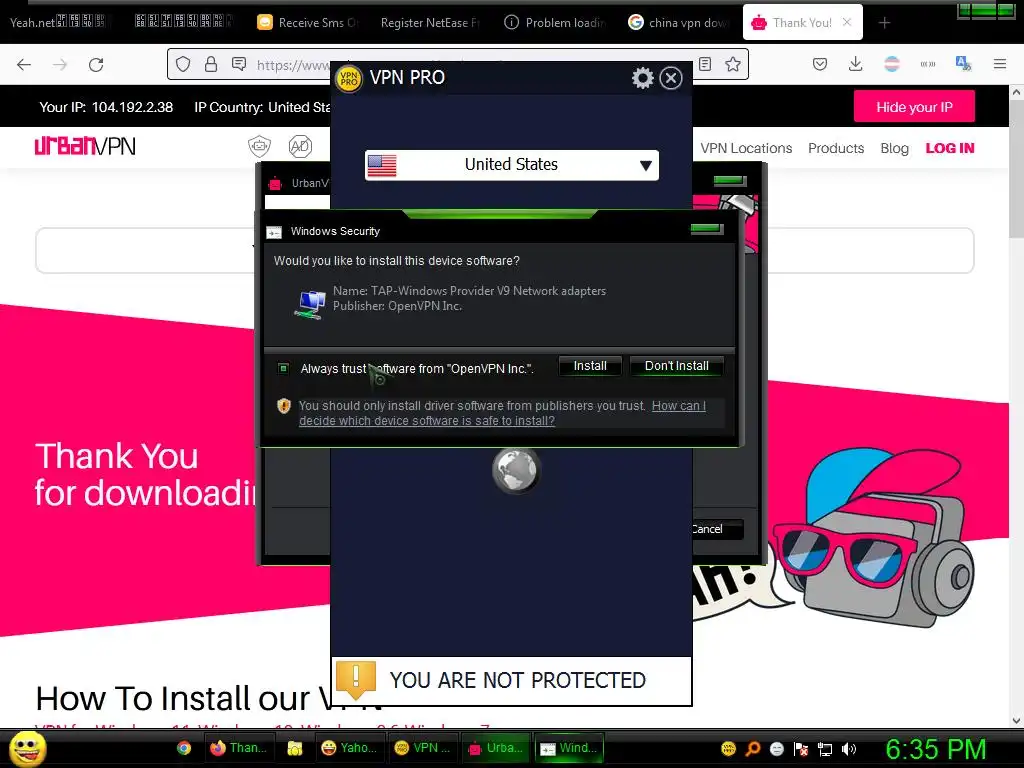The width and height of the screenshot is (1024, 768).
Task: Open the Blog menu item
Action: pos(894,148)
